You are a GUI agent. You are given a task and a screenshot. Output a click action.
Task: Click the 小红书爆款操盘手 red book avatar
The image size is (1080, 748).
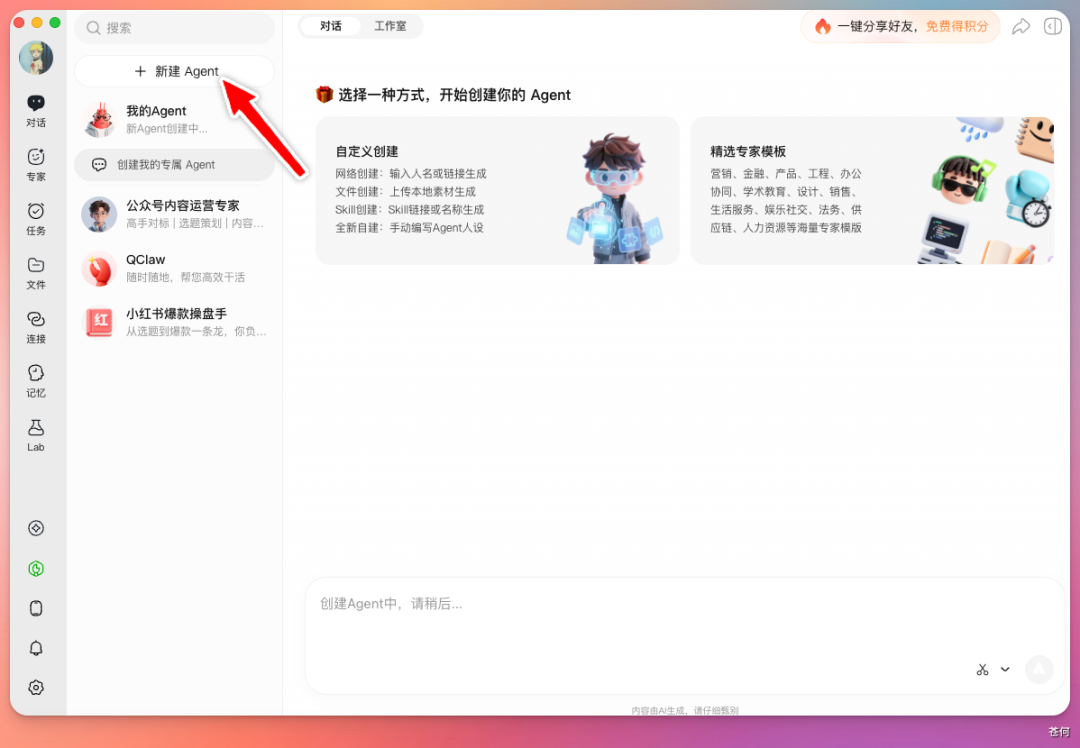coord(99,322)
